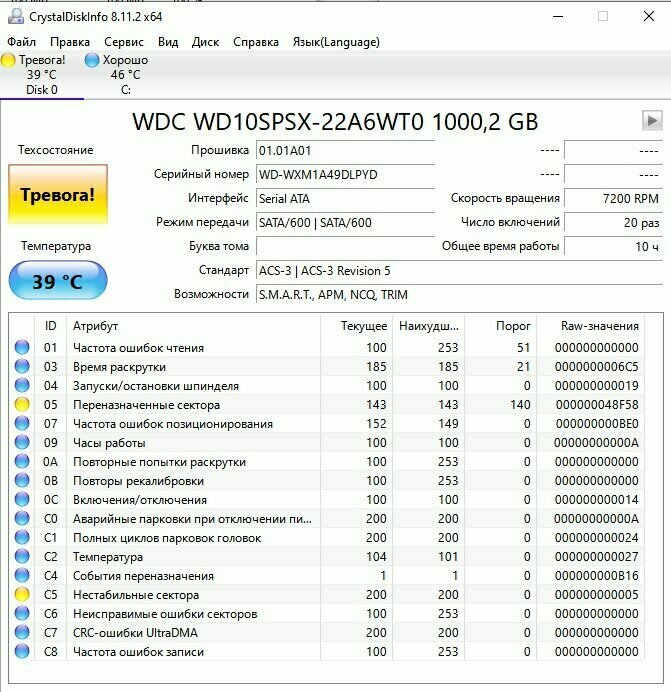Click the Raw-значения column header

tap(591, 326)
